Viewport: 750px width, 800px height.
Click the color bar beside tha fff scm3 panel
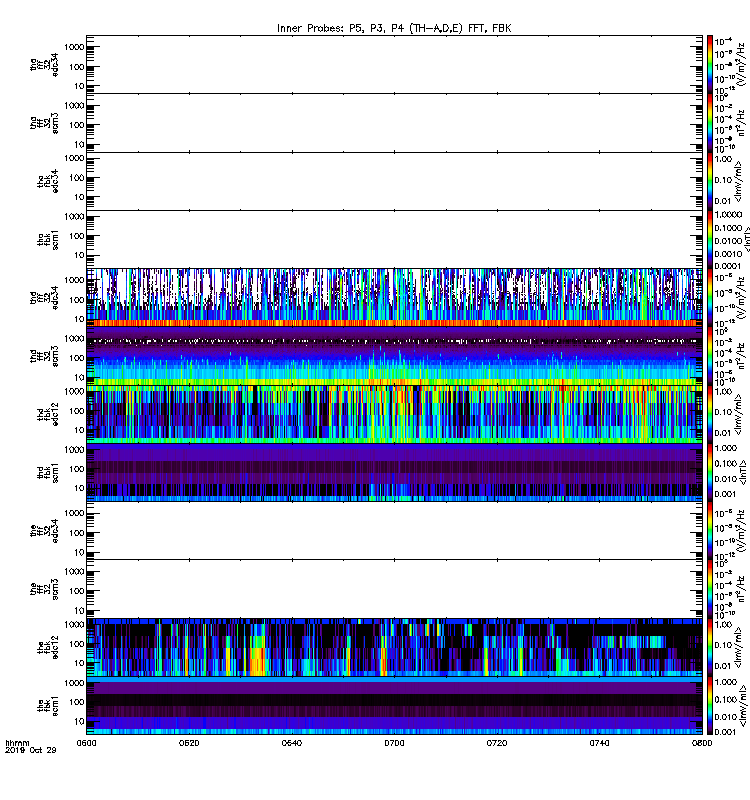pyautogui.click(x=710, y=123)
